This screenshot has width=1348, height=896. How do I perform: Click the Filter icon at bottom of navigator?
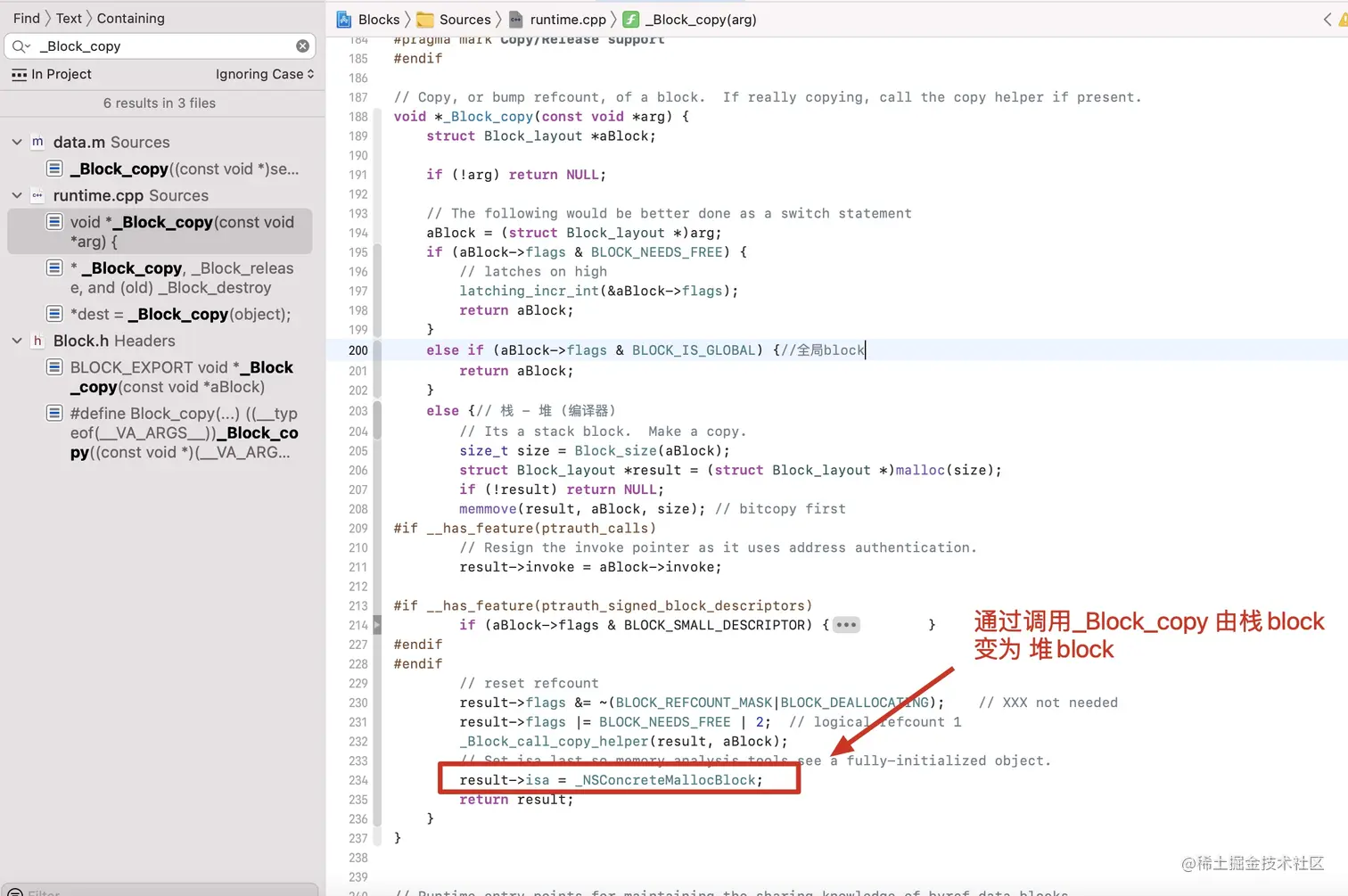point(14,890)
